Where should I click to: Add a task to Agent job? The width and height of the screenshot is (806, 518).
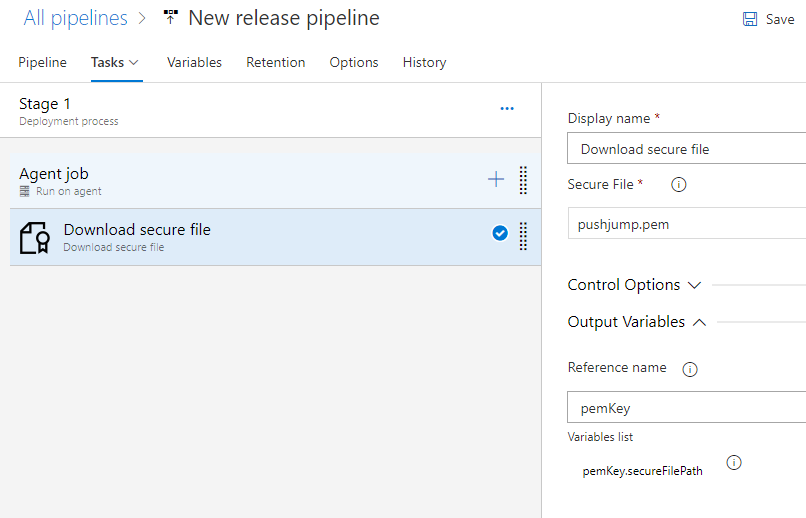pyautogui.click(x=496, y=180)
